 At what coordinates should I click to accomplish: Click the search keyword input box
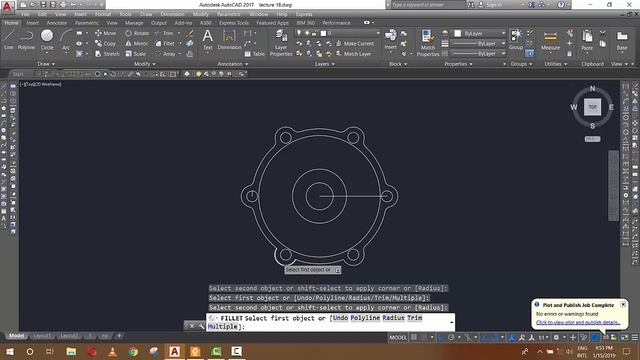tap(427, 5)
